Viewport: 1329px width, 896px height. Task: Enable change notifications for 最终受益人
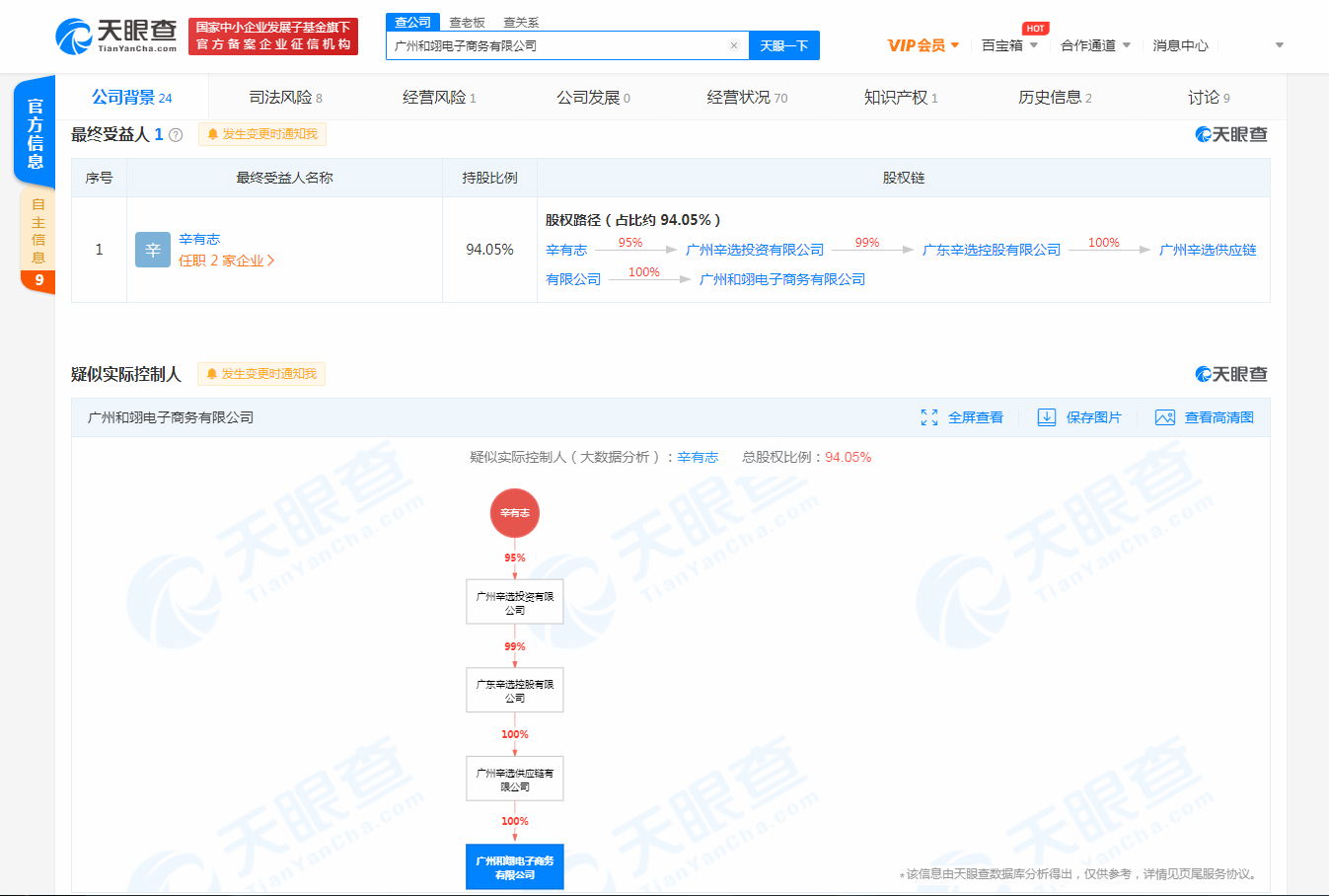[x=260, y=132]
